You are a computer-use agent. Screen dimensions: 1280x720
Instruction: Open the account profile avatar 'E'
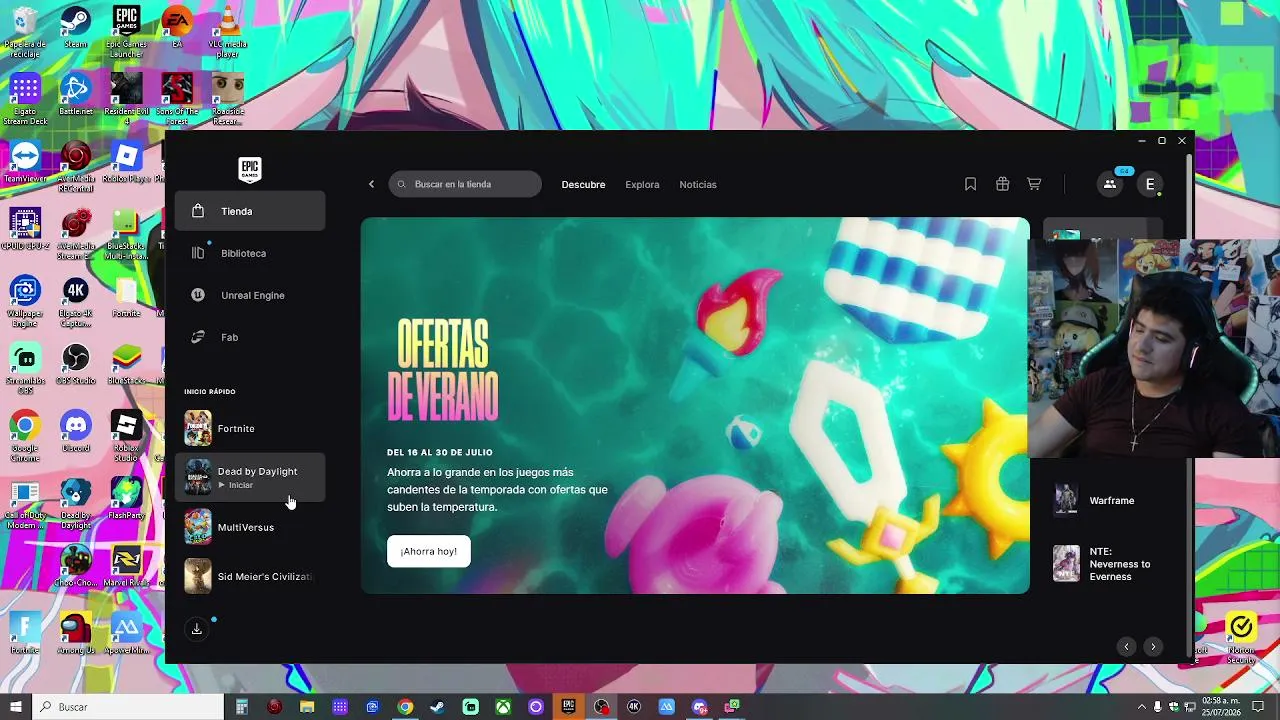click(x=1150, y=184)
